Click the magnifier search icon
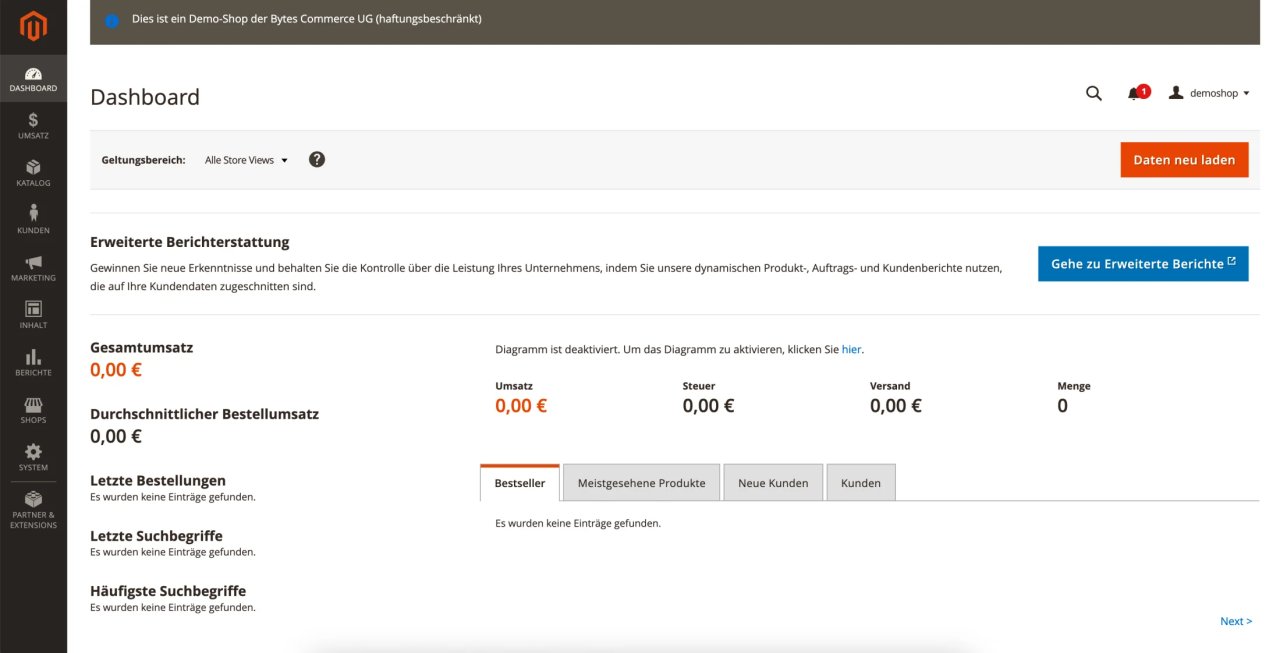 1093,92
